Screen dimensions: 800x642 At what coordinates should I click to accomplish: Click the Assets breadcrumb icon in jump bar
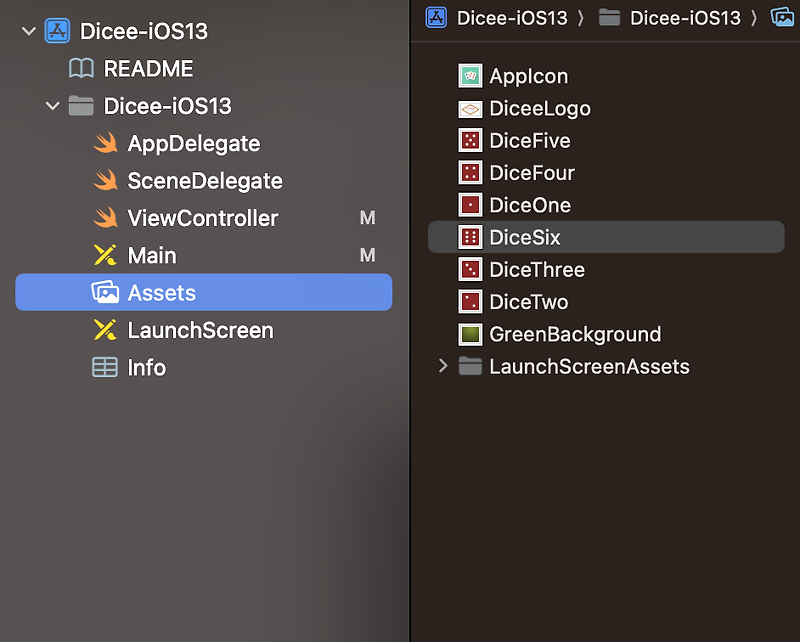(783, 18)
